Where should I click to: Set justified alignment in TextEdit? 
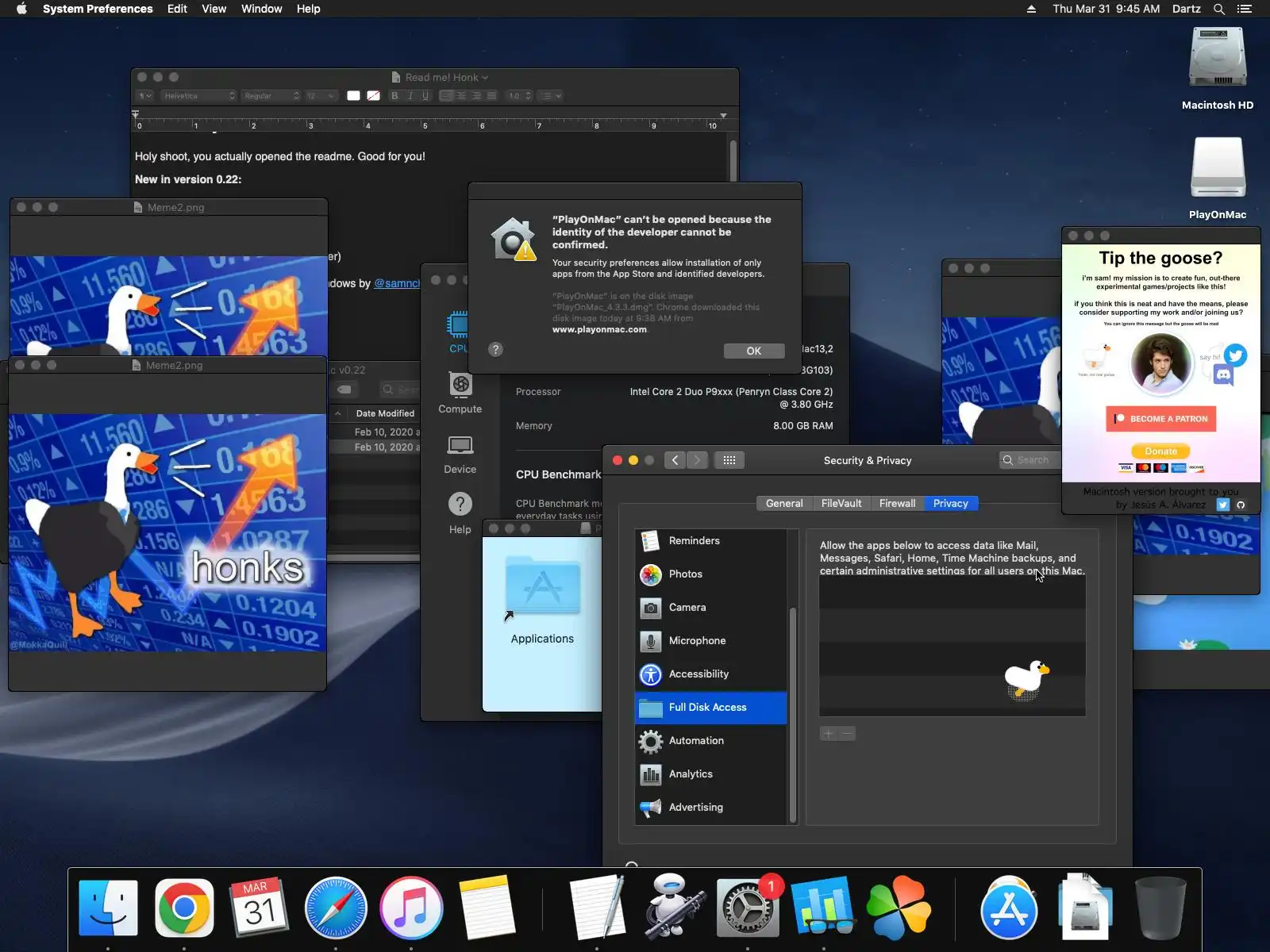491,96
